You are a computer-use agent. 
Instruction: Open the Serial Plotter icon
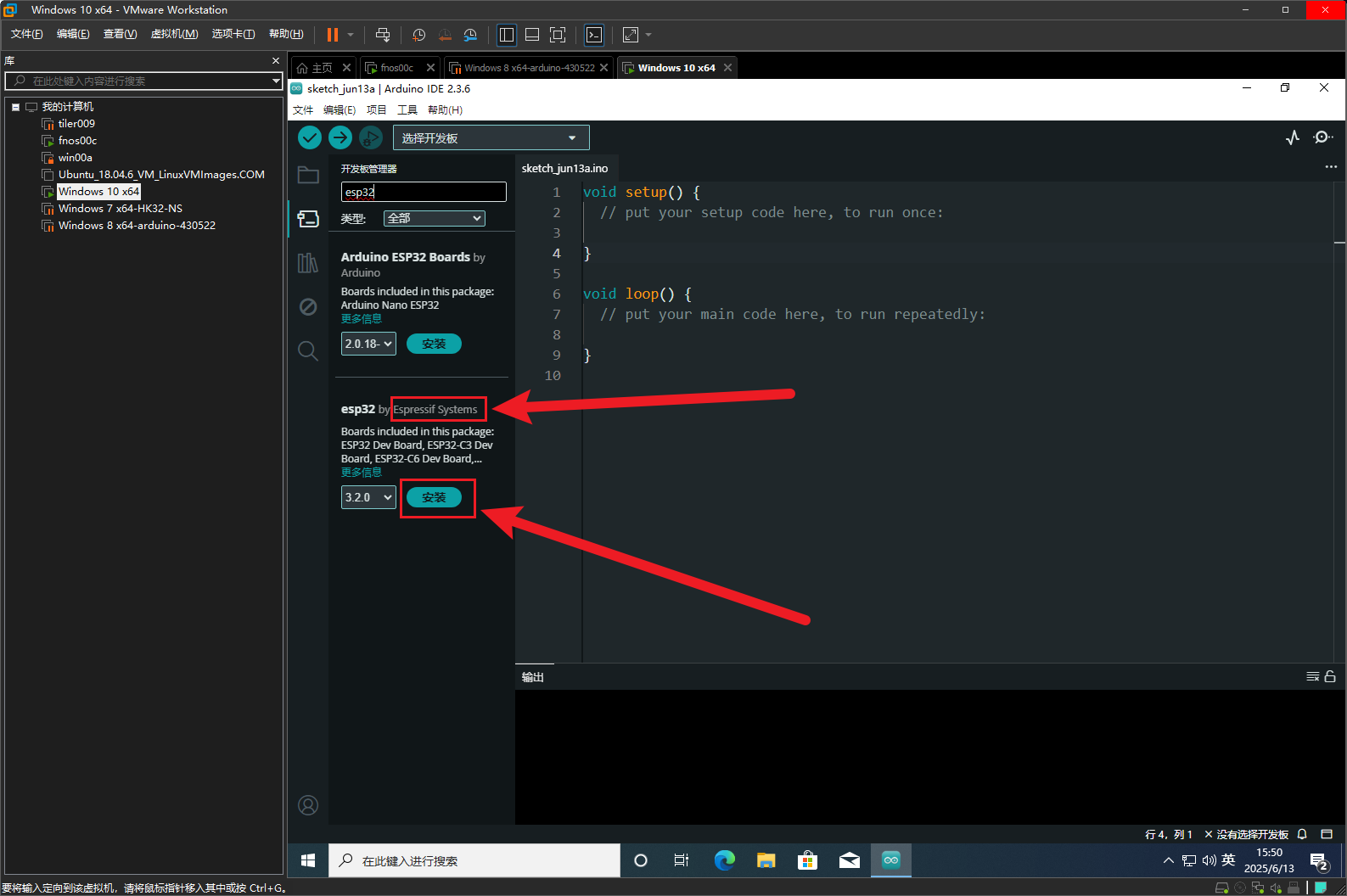tap(1293, 137)
